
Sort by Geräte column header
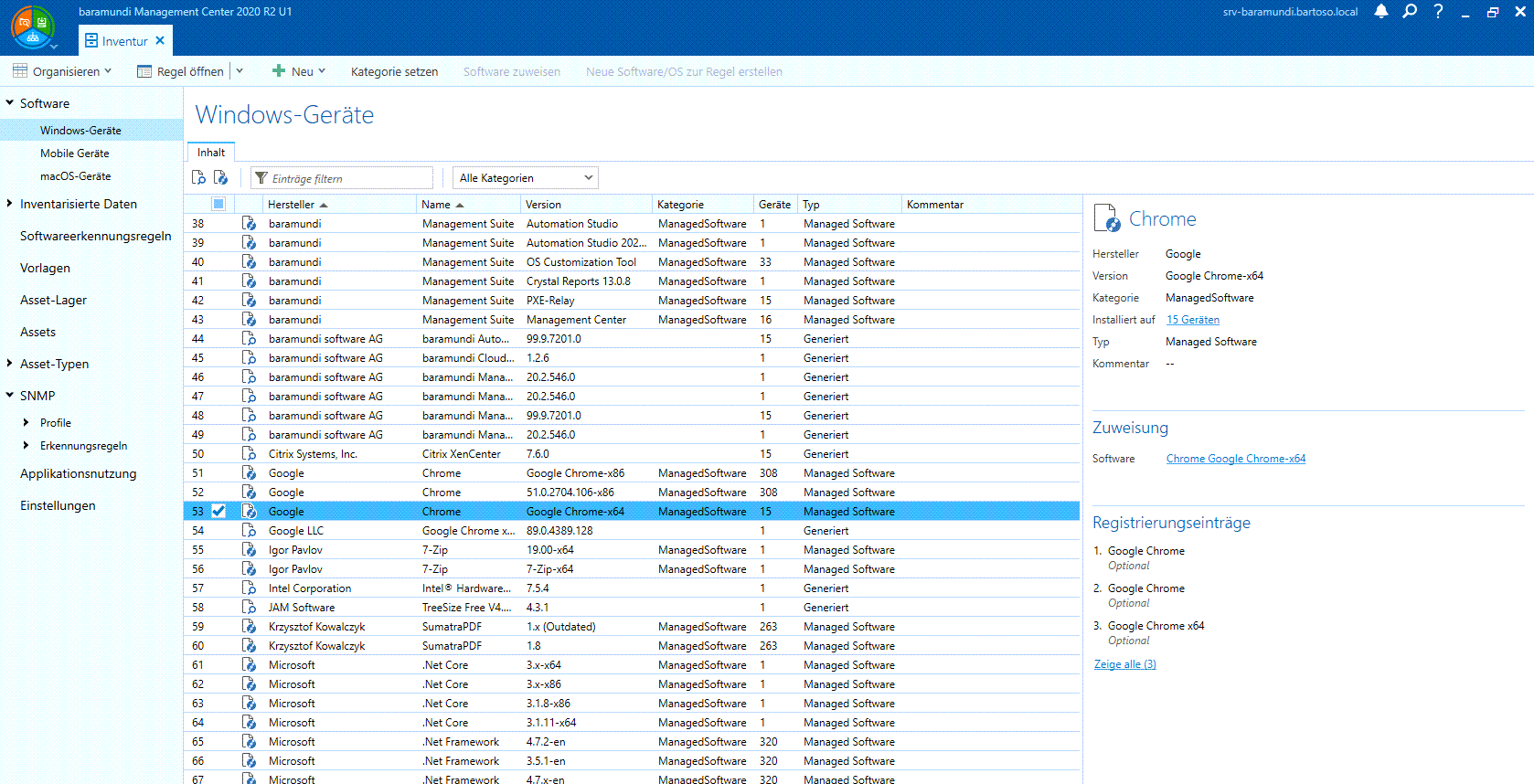click(x=774, y=205)
